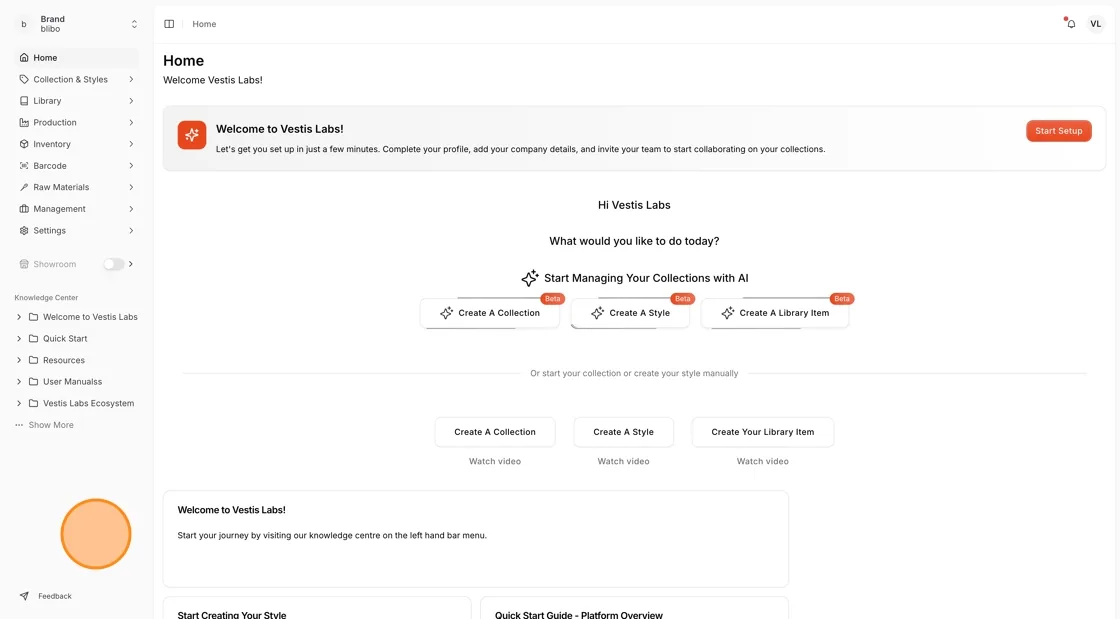This screenshot has height=619, width=1120.
Task: Click the Production factory icon
Action: 24,123
